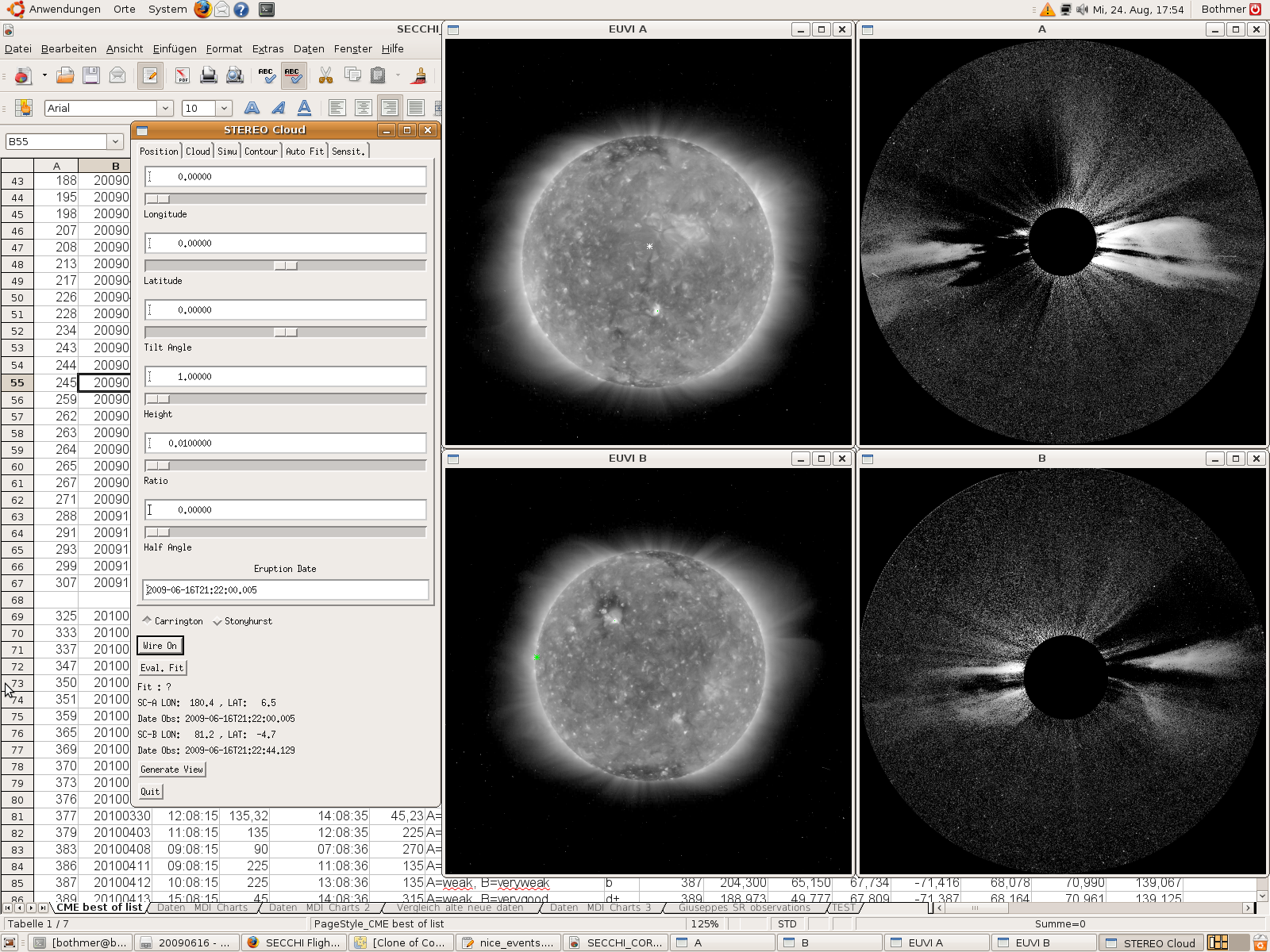Switch to the Simu tab
This screenshot has height=952, width=1270.
227,151
